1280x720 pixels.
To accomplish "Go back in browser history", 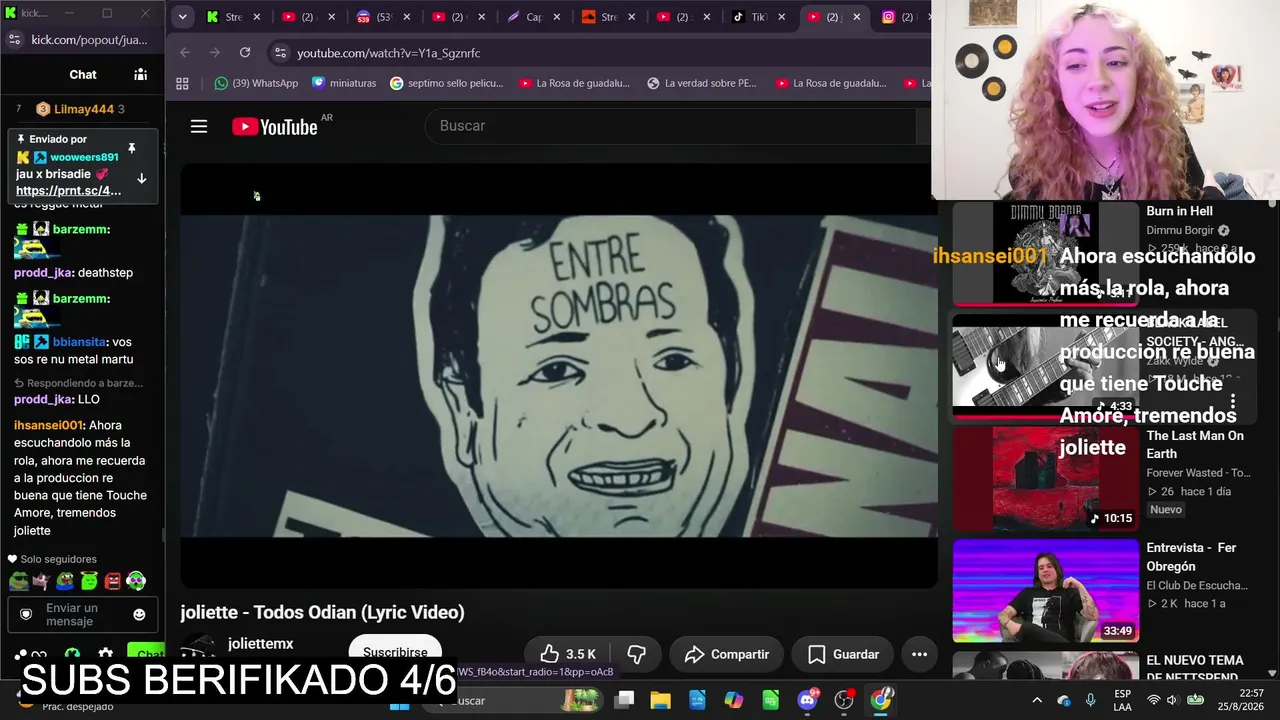I will click(x=185, y=52).
